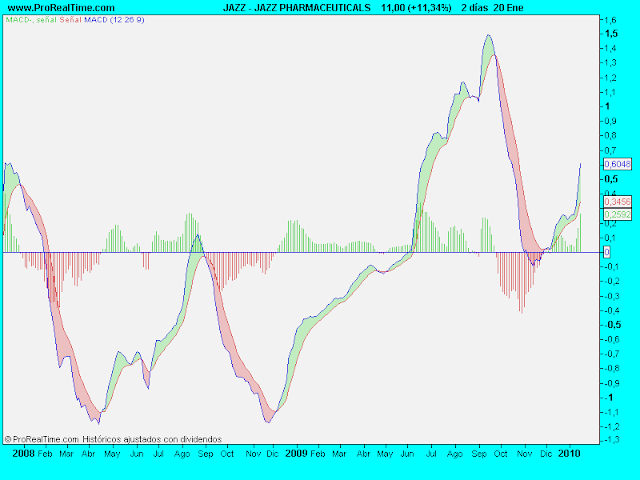The image size is (640, 480).
Task: Click the -1 value on the y-axis
Action: tap(608, 398)
